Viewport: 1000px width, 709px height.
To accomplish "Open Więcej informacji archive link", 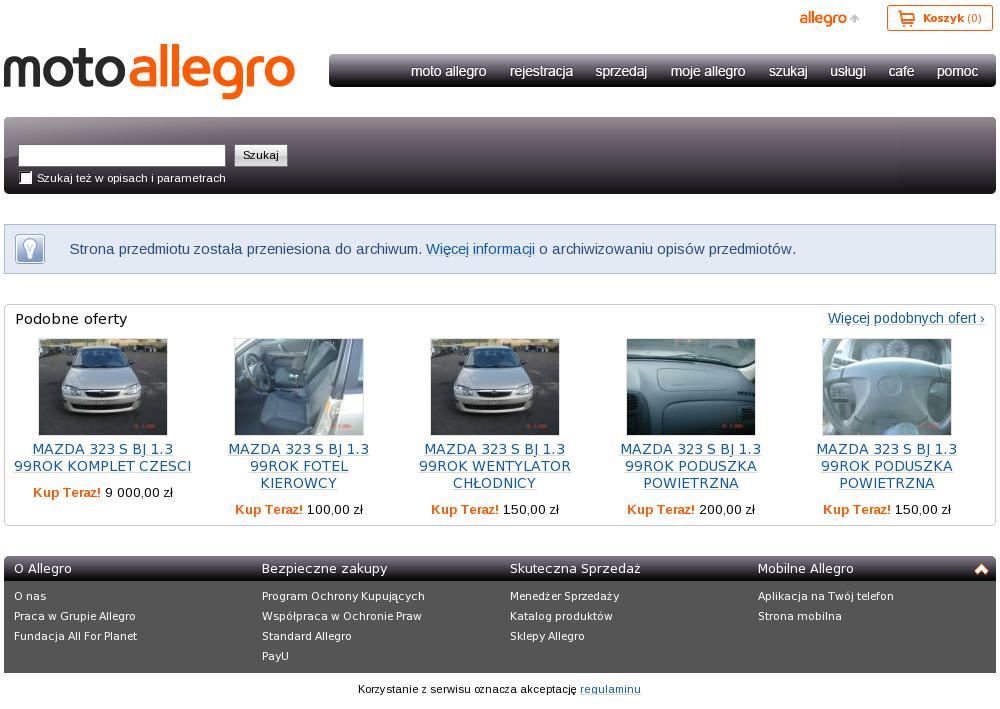I will coord(480,249).
